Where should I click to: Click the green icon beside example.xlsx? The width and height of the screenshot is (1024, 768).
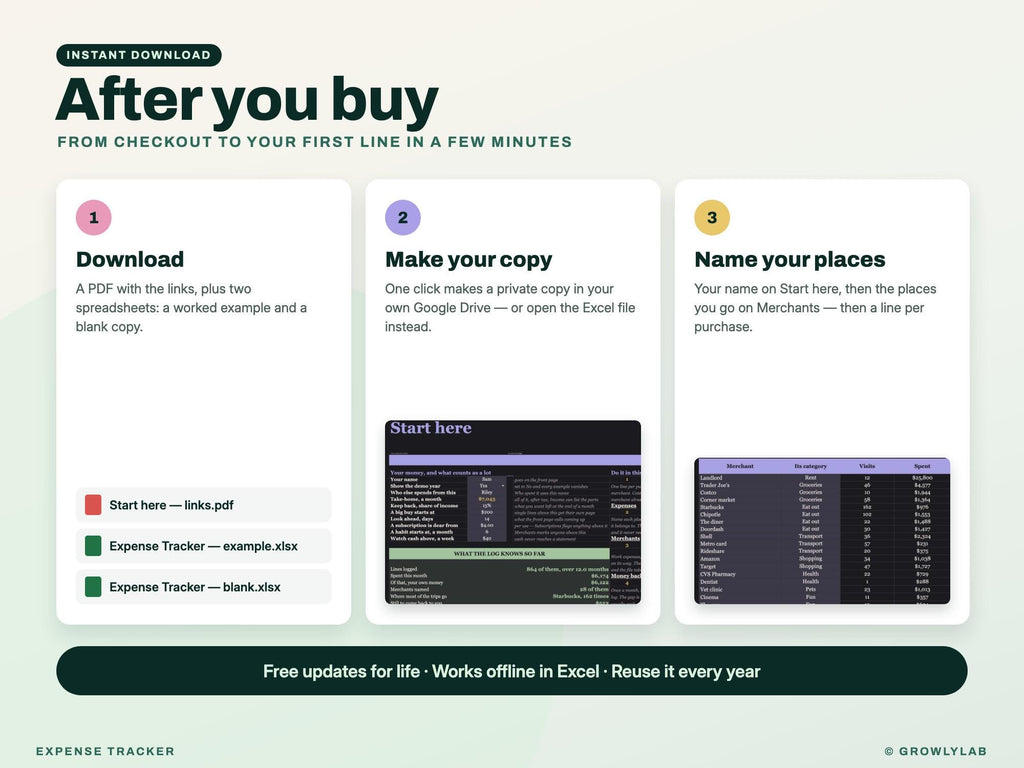[93, 546]
